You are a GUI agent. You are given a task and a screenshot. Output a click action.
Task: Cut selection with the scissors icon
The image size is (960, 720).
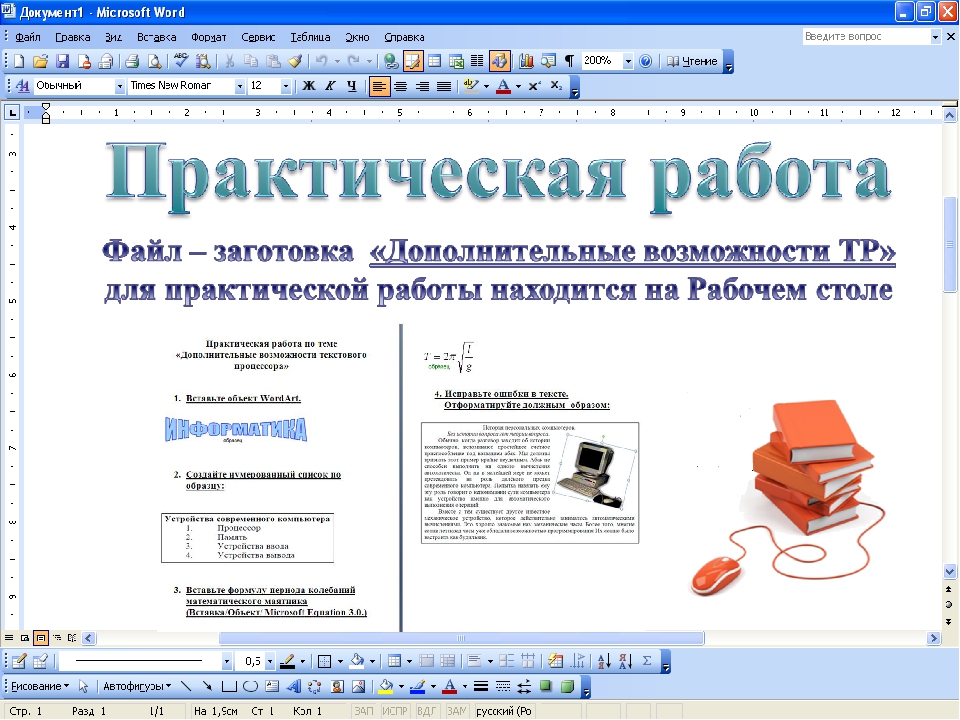point(230,61)
